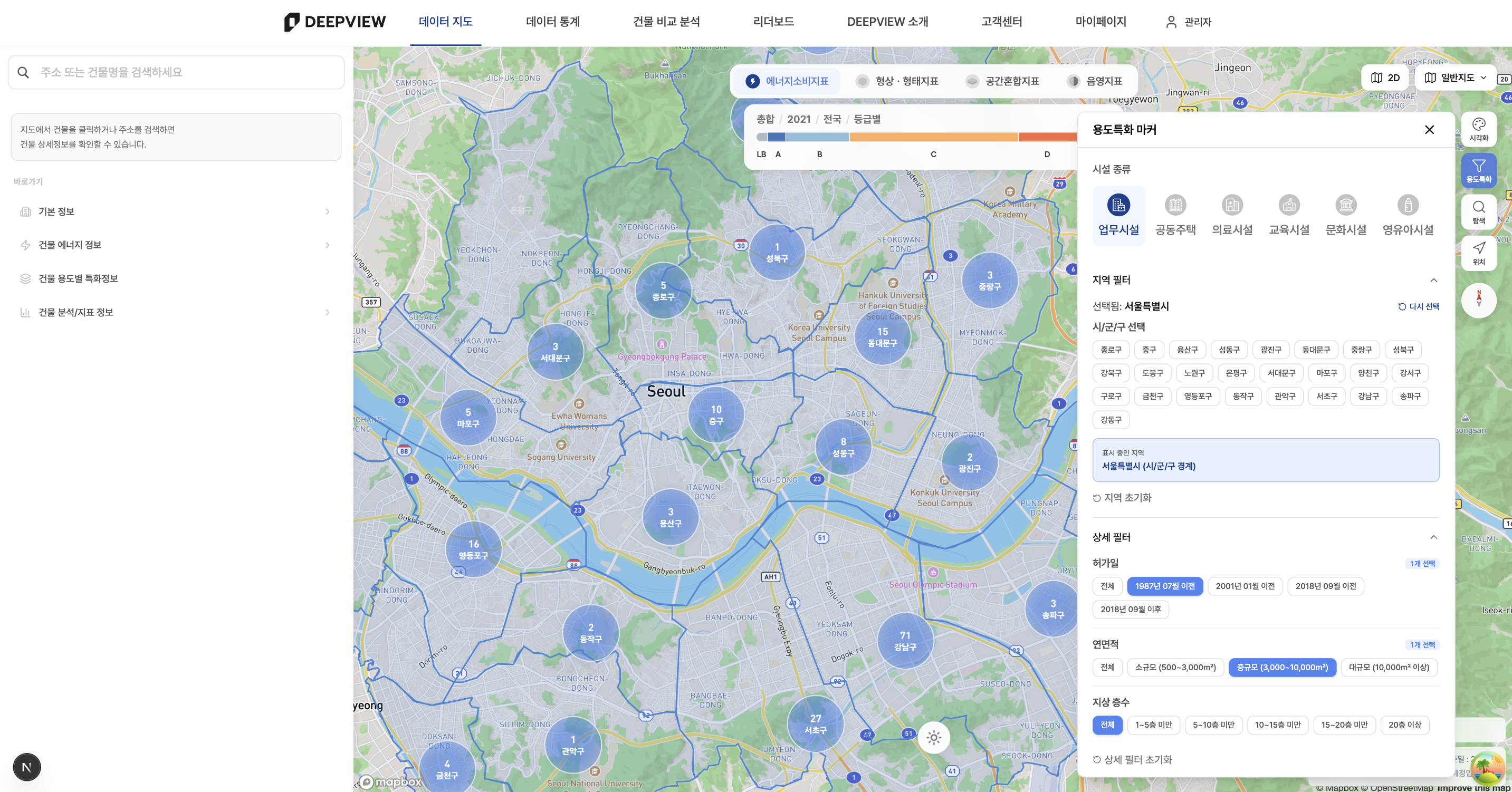This screenshot has width=1512, height=792.
Task: Select the 음영지표 indicator
Action: pos(1095,81)
